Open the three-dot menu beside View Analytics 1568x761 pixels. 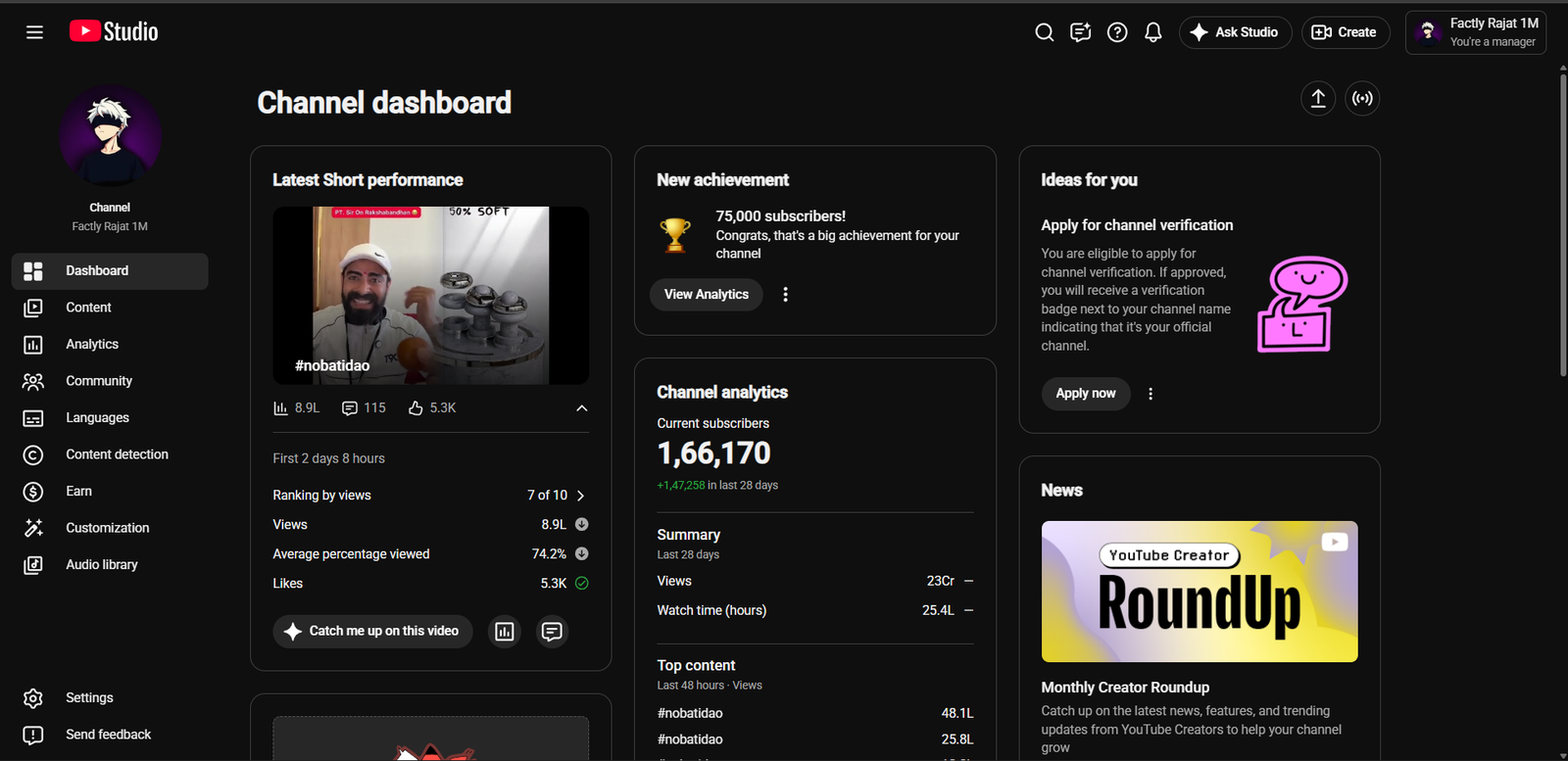pos(785,295)
